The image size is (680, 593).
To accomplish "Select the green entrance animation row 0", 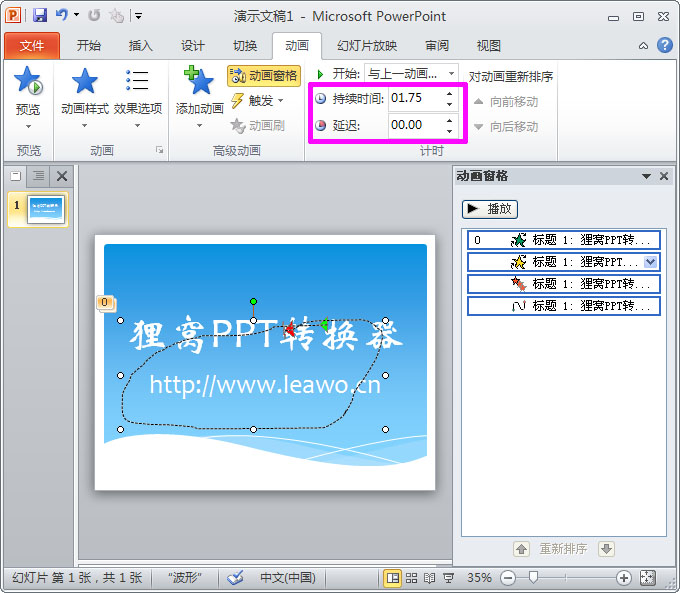I will [x=563, y=240].
